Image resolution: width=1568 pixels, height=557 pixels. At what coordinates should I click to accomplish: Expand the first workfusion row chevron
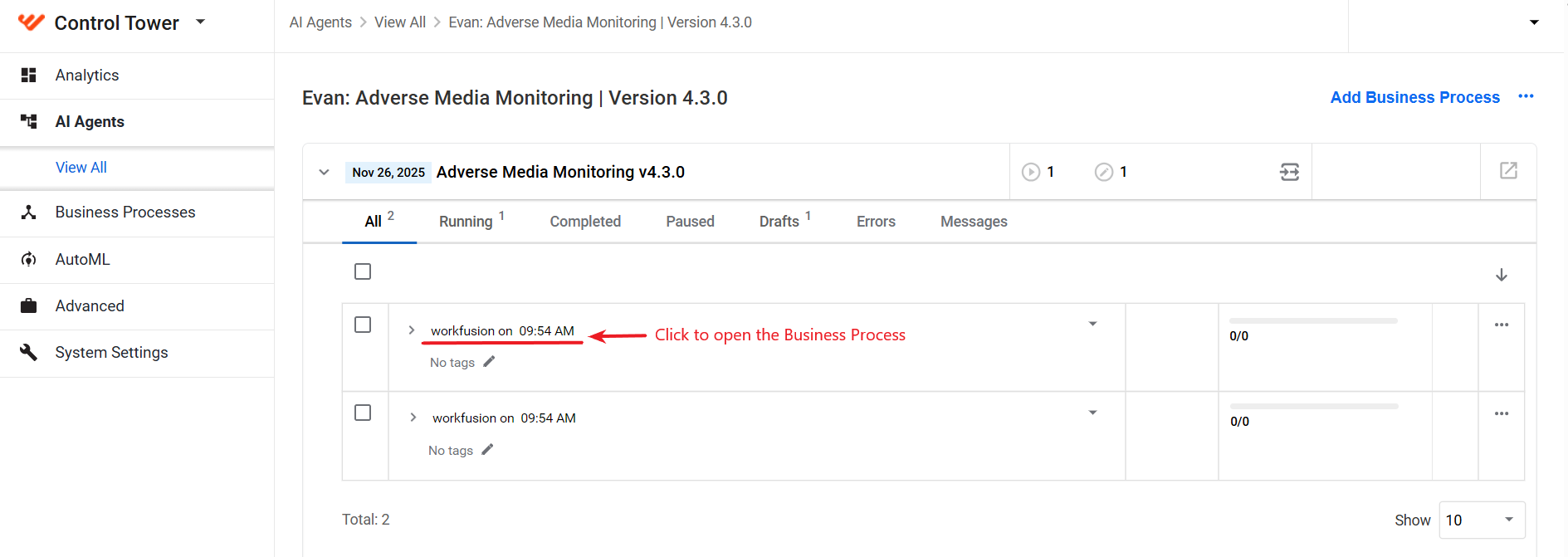411,330
